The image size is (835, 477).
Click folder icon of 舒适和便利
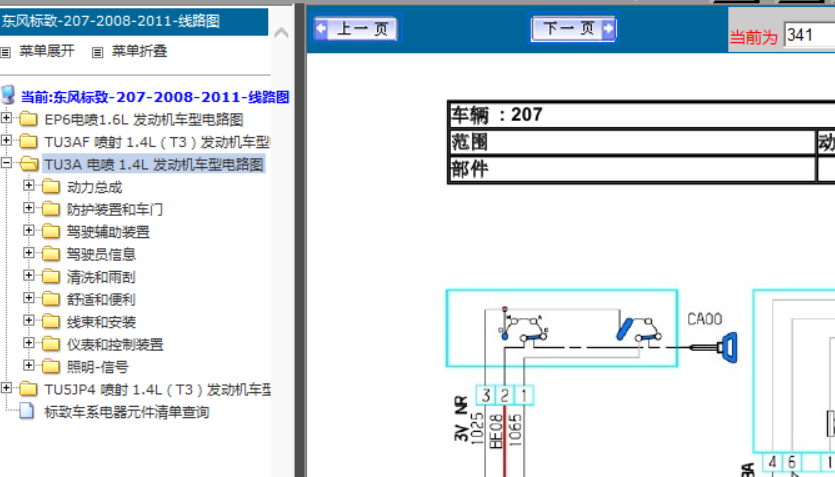(51, 299)
